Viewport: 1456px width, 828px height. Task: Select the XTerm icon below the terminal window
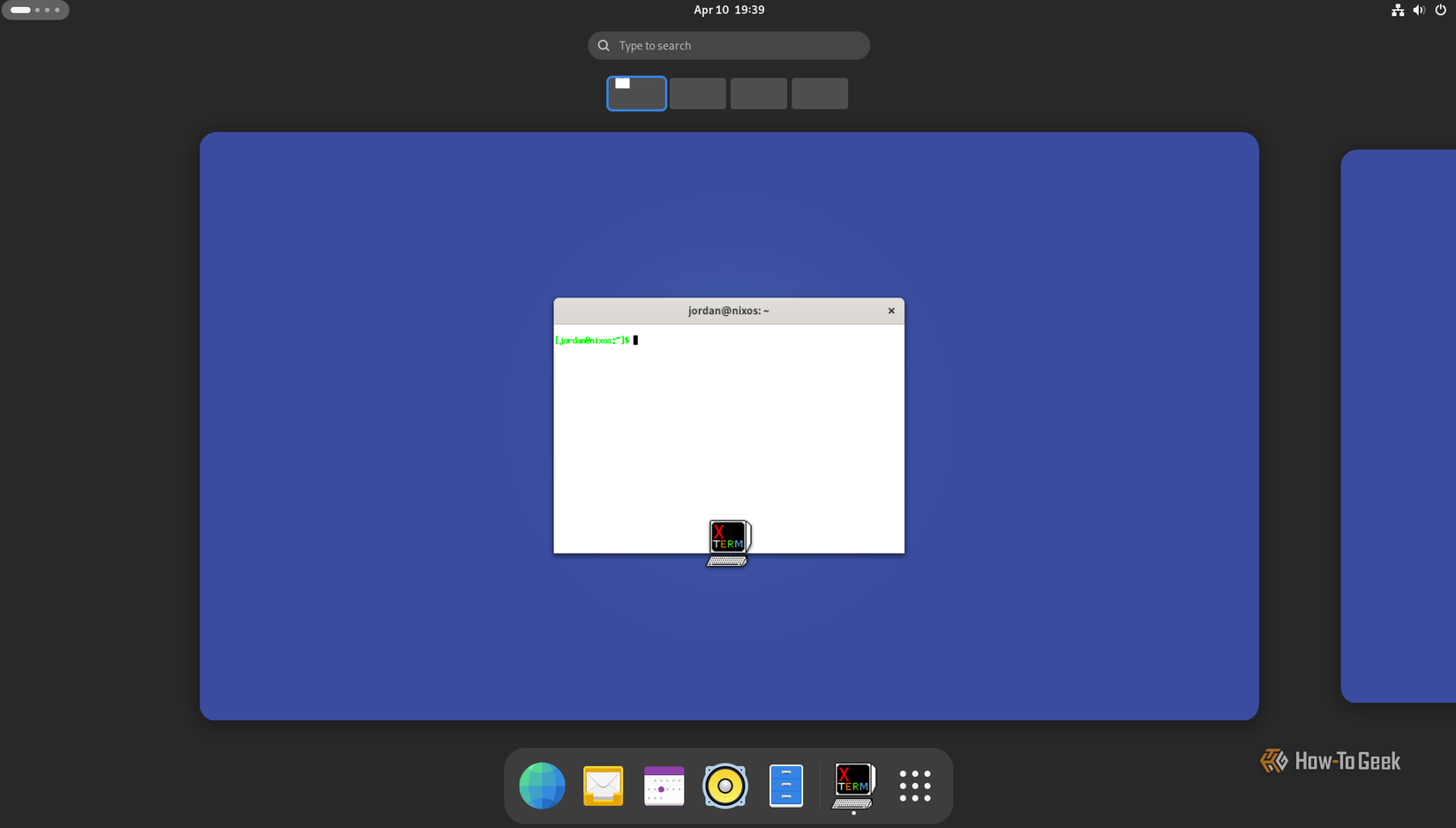(x=728, y=540)
